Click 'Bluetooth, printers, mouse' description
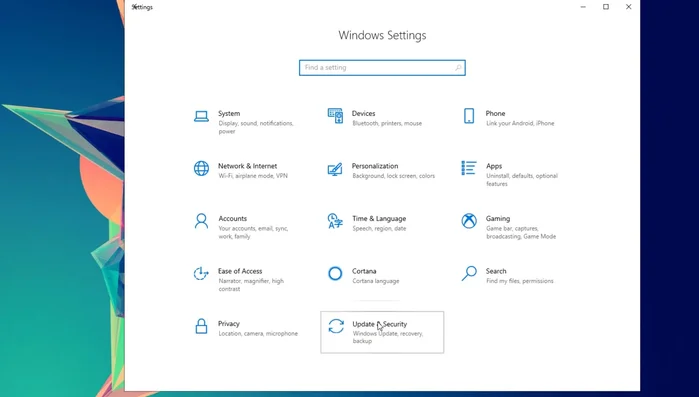The image size is (699, 397). click(387, 123)
